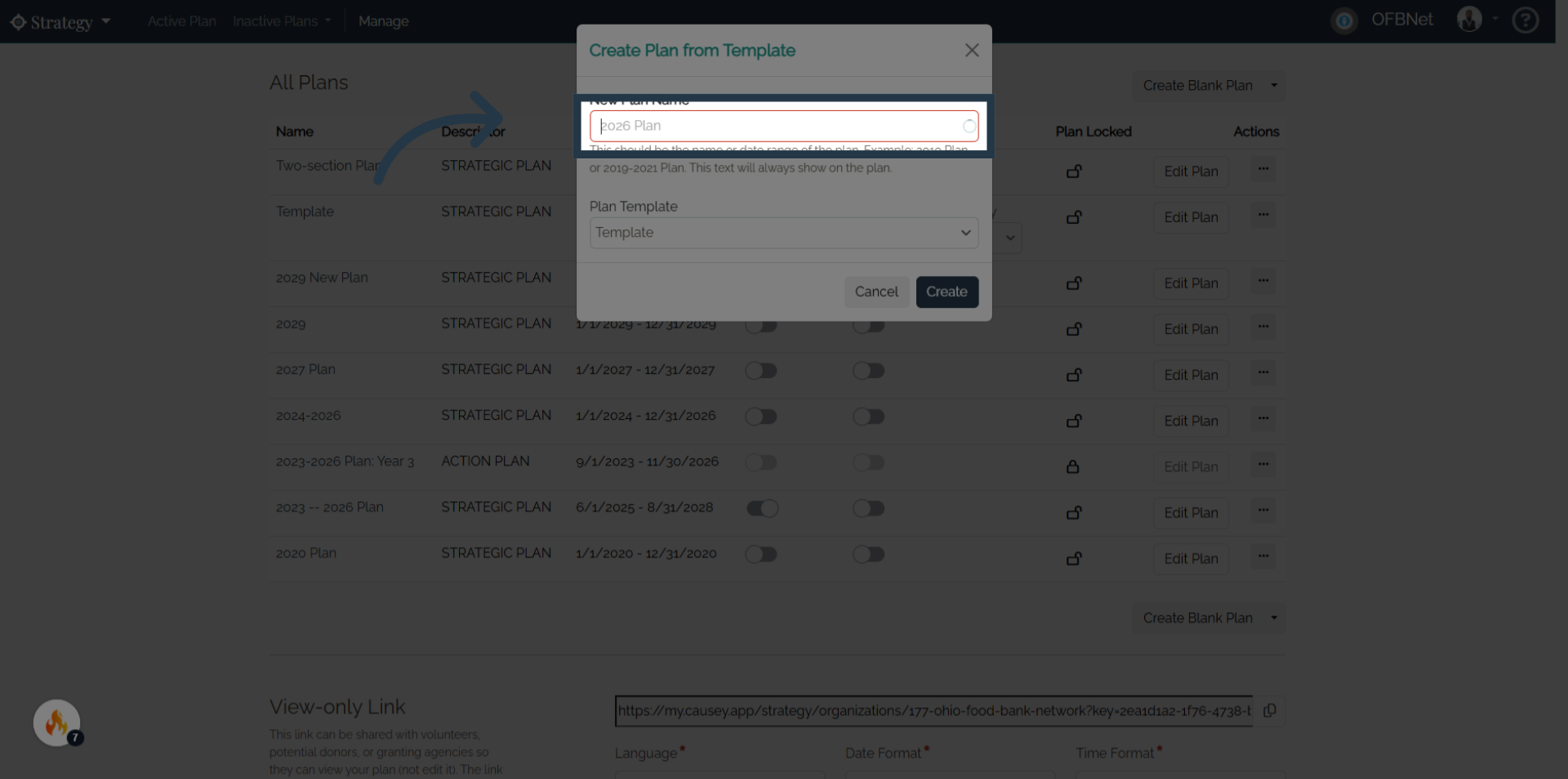This screenshot has height=779, width=1568.
Task: Click the ACTION PLAN descriptor cell
Action: coord(485,461)
